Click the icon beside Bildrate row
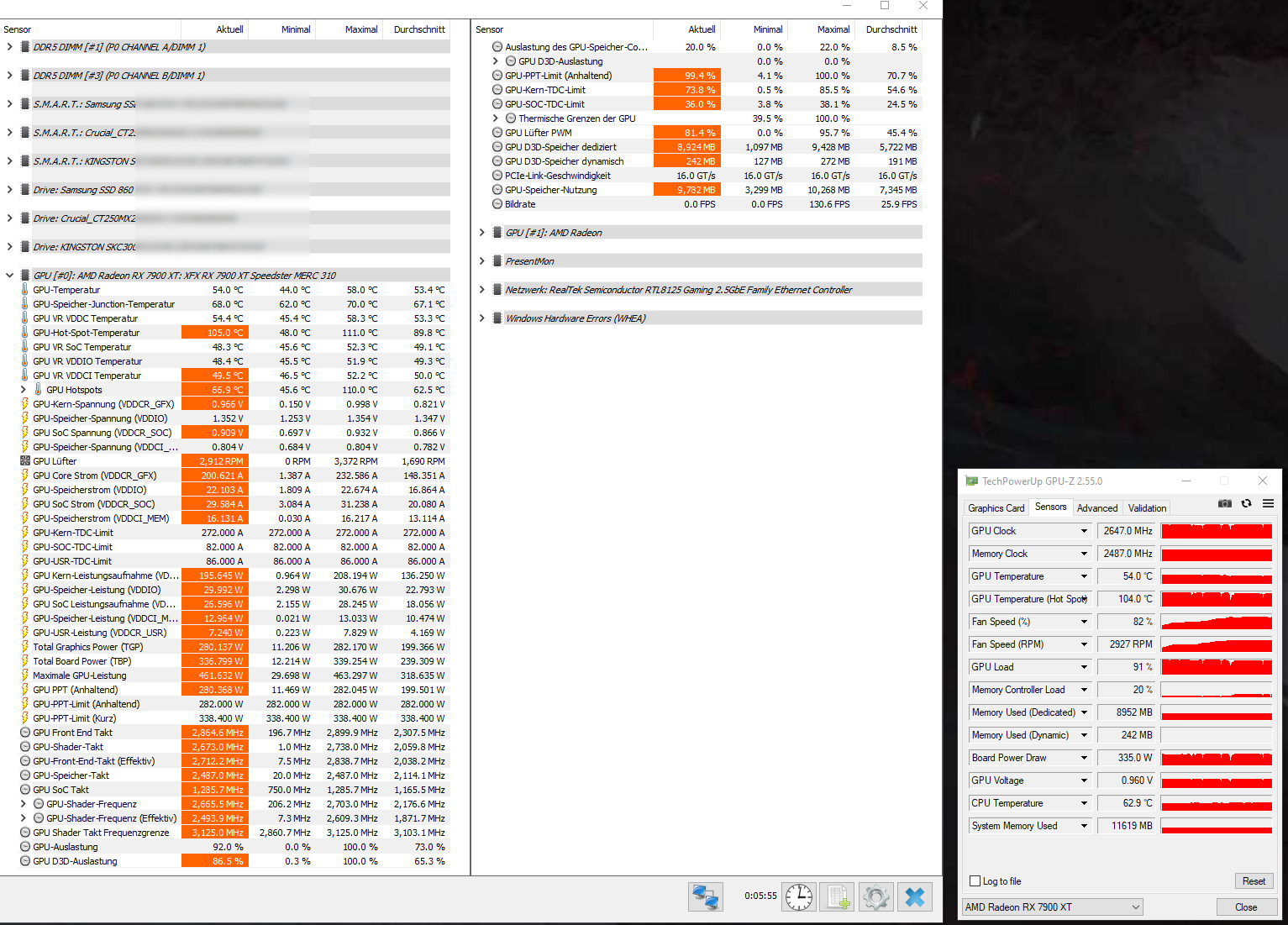 point(497,204)
